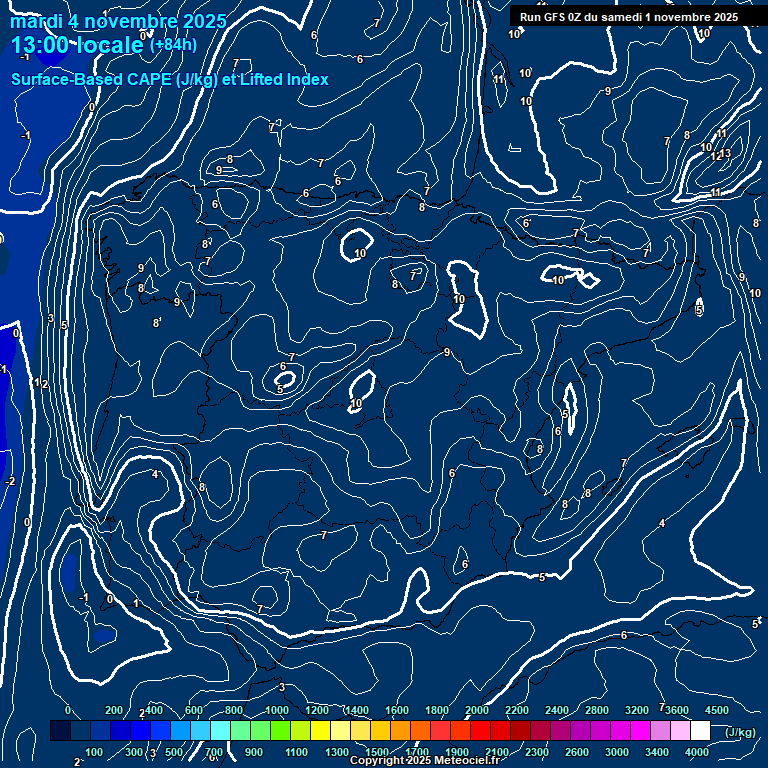The width and height of the screenshot is (768, 768).
Task: Click the '13:00 locale' time label
Action: (x=77, y=45)
